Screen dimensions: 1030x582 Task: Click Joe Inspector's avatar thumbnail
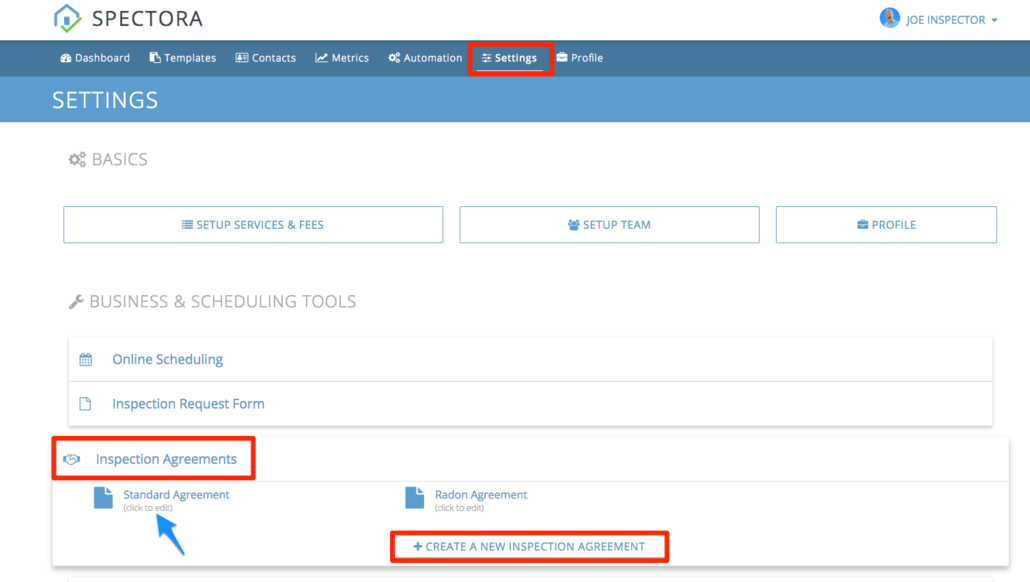pos(889,17)
